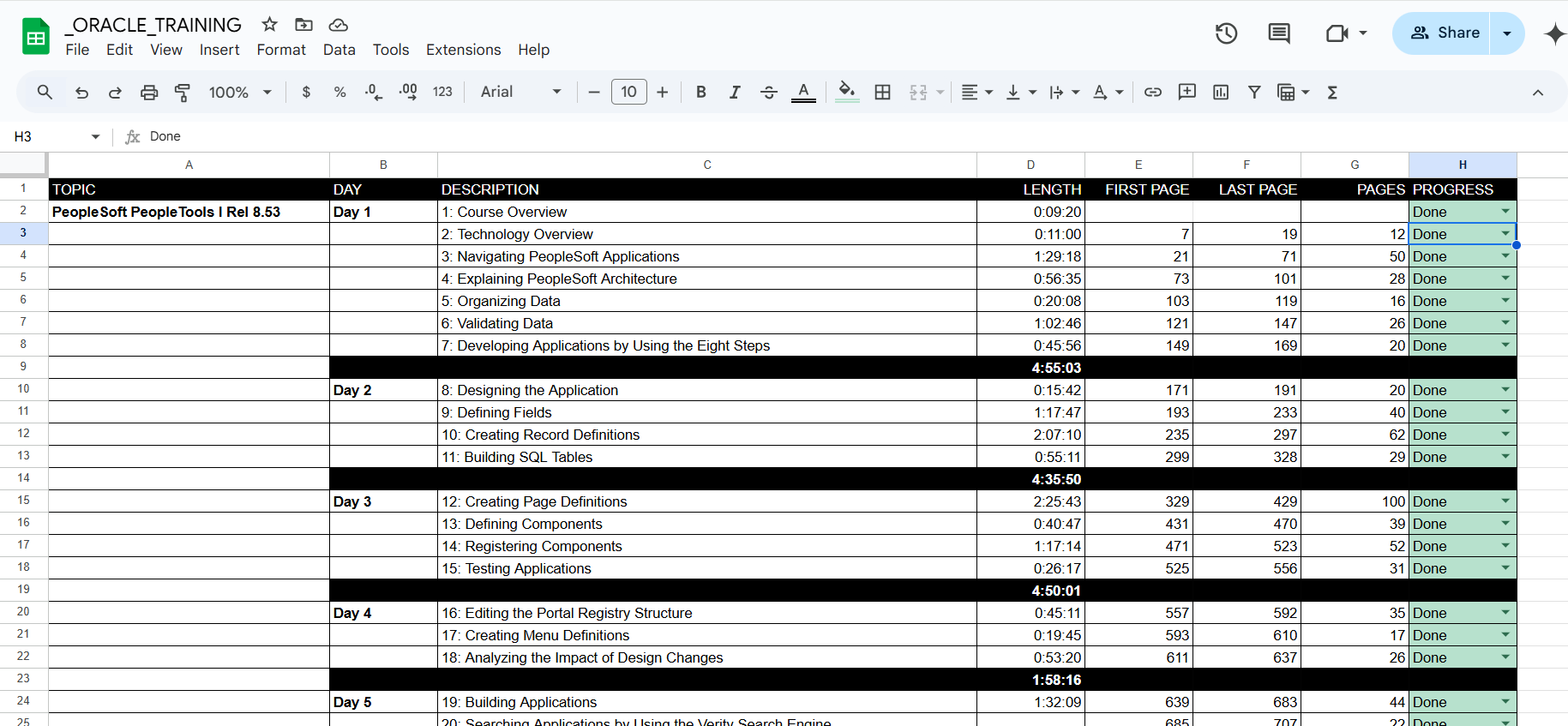Open the Gemini sparkle icon
1568x726 pixels.
click(x=1554, y=33)
